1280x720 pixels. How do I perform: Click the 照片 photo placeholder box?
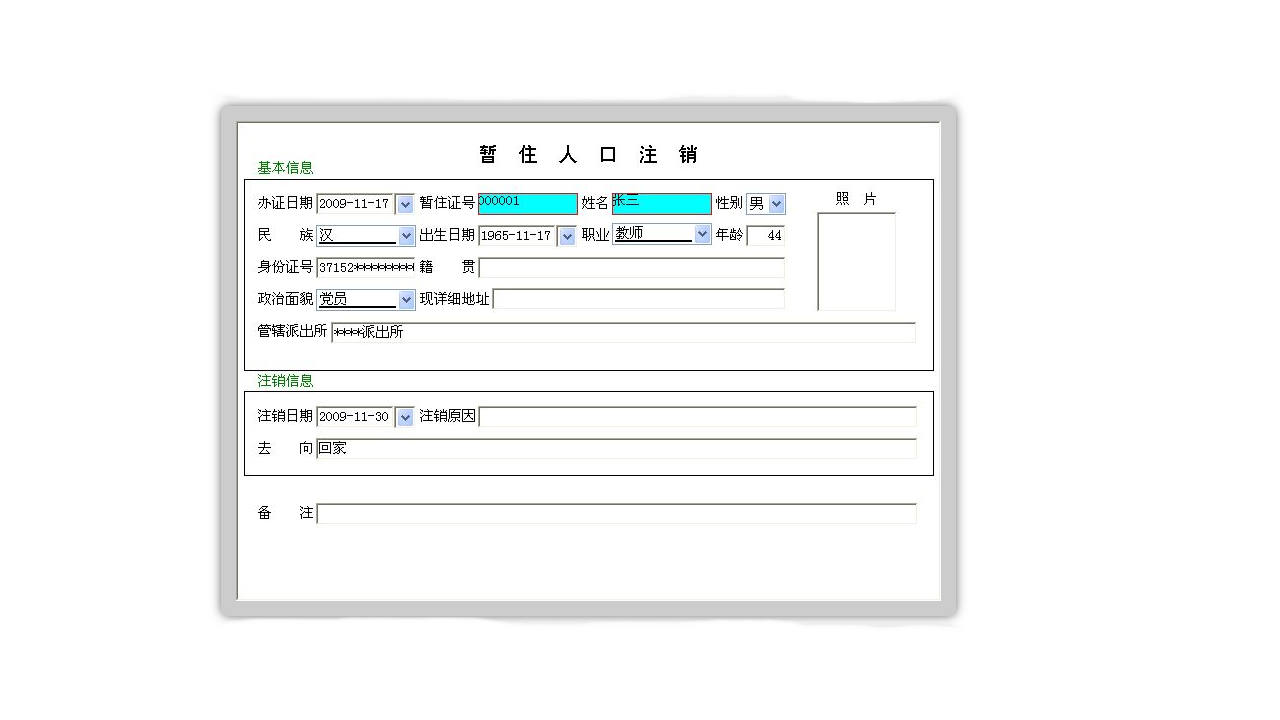click(x=856, y=260)
